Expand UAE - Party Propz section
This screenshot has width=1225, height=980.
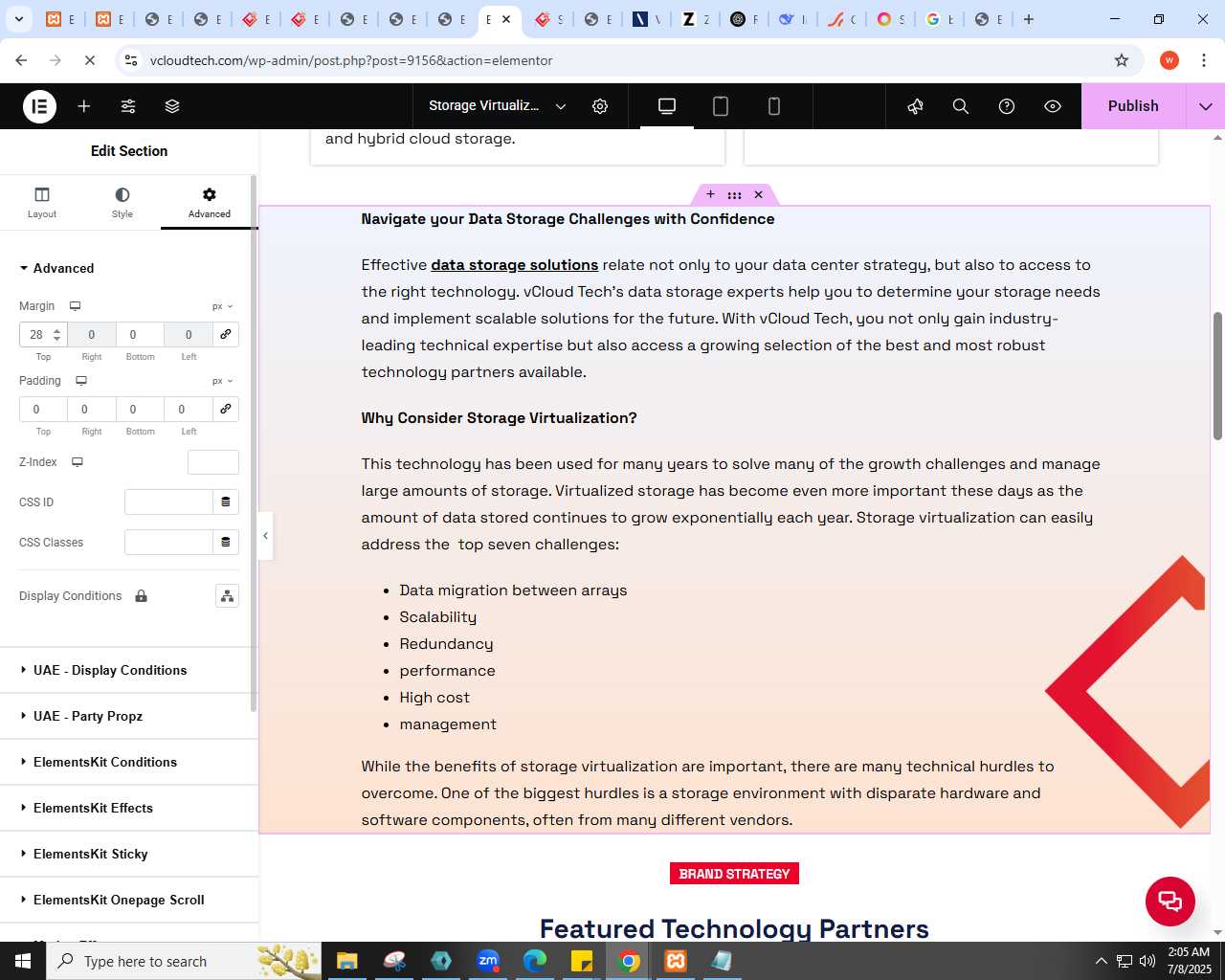tap(129, 716)
